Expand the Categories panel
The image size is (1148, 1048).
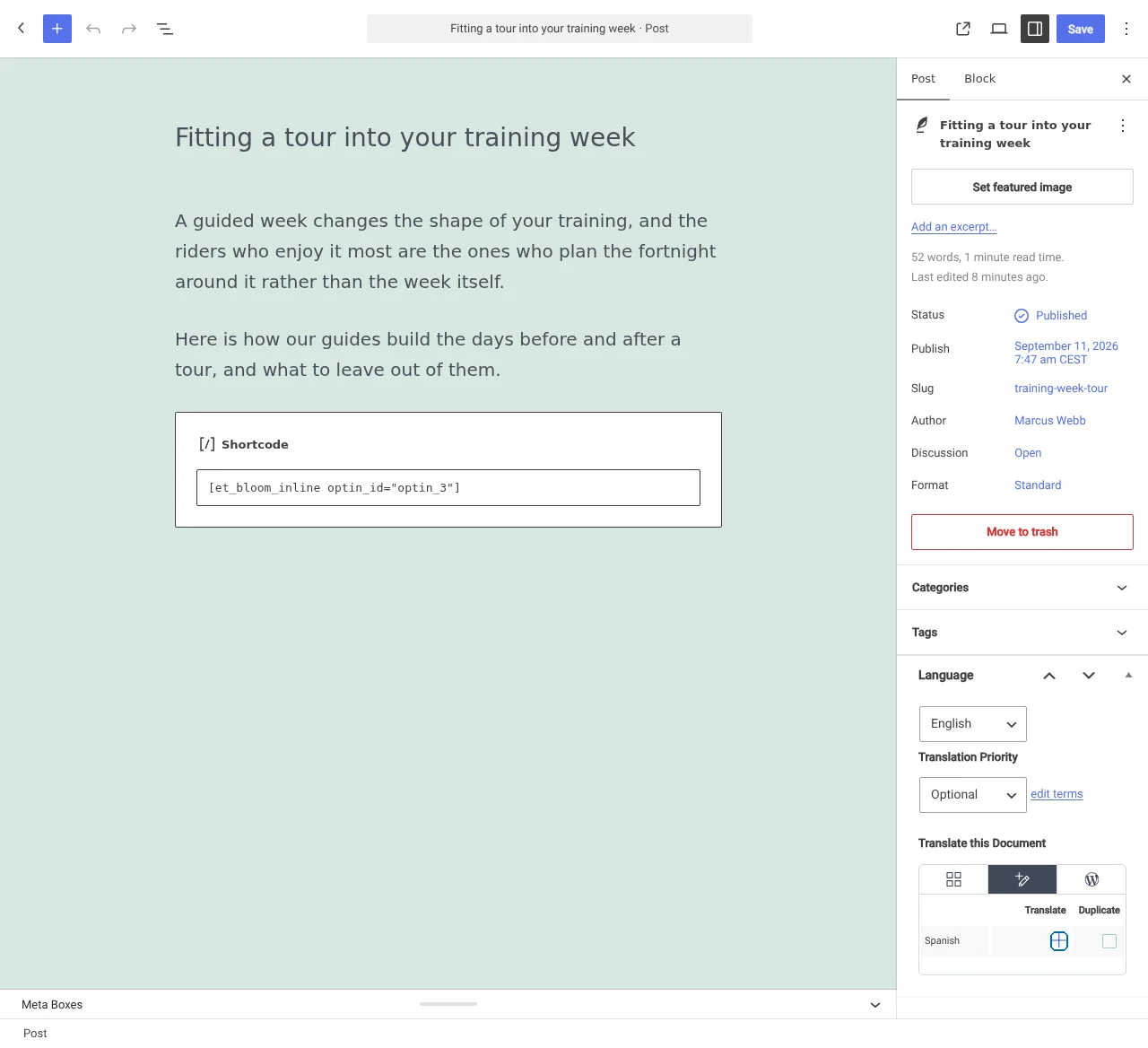click(1022, 588)
